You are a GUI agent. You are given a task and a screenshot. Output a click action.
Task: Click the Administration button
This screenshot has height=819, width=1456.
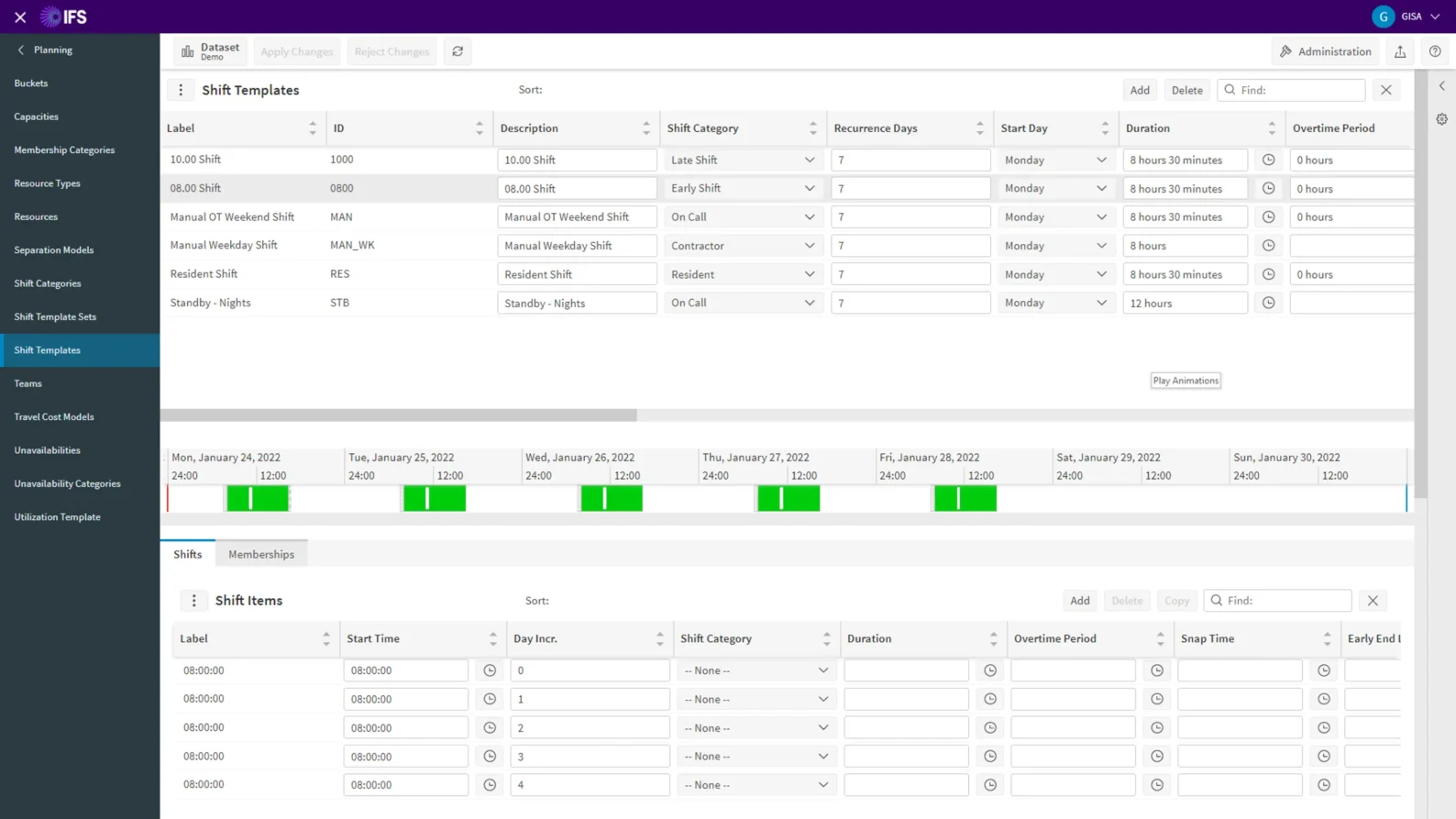pos(1326,51)
